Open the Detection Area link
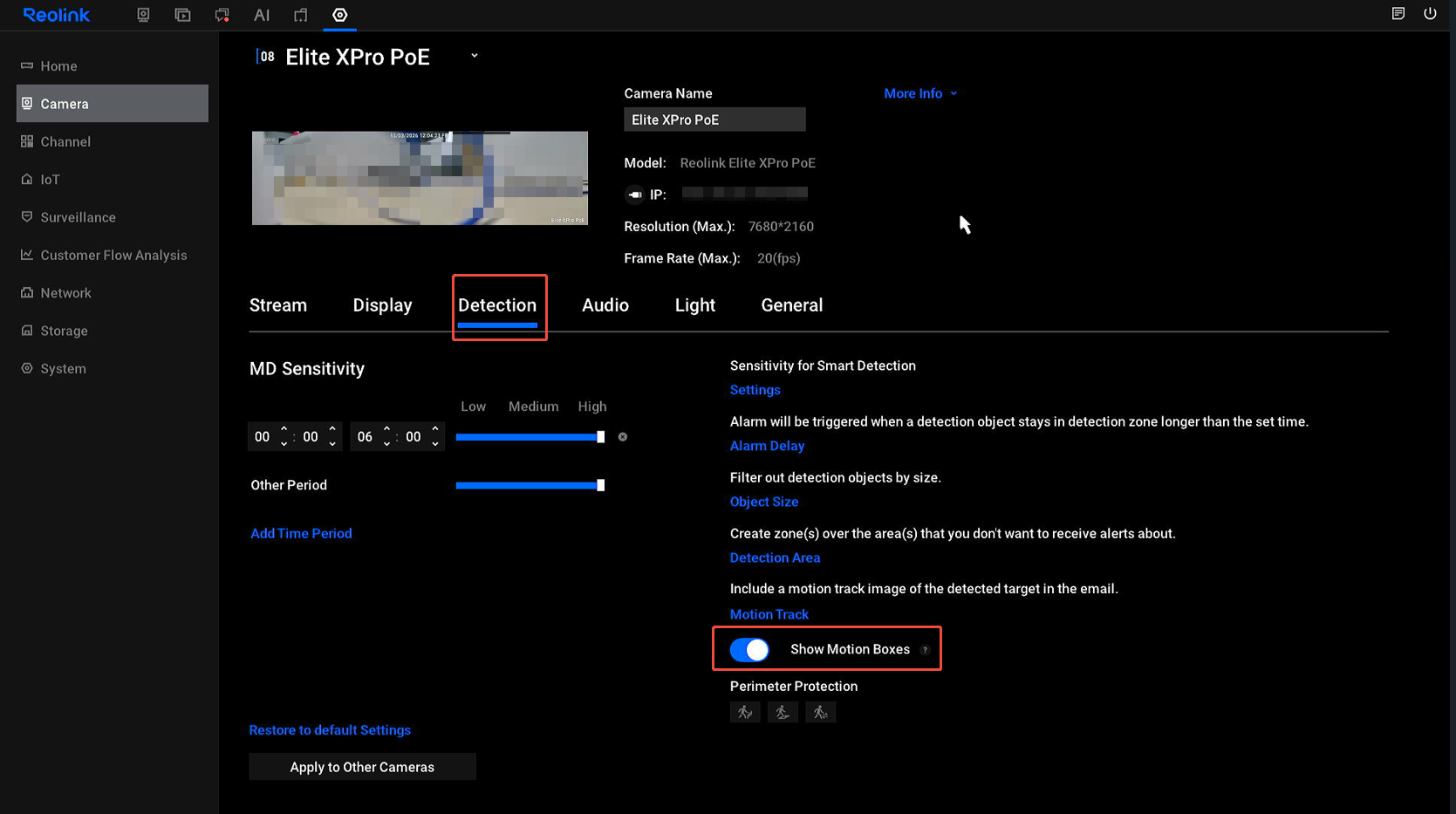Screen dimensions: 1456x814 coord(775,557)
